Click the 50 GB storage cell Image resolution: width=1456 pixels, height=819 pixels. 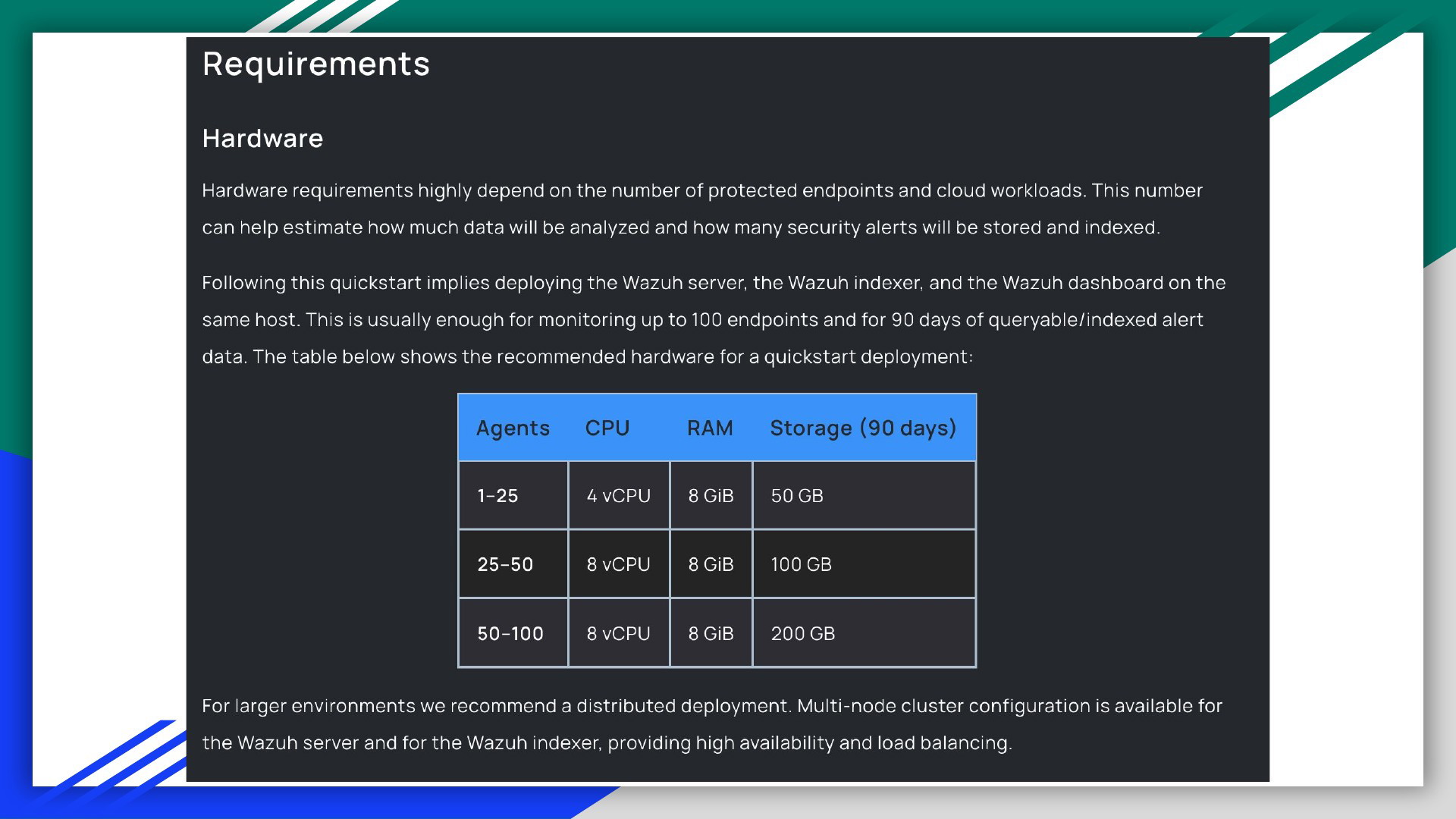(797, 496)
